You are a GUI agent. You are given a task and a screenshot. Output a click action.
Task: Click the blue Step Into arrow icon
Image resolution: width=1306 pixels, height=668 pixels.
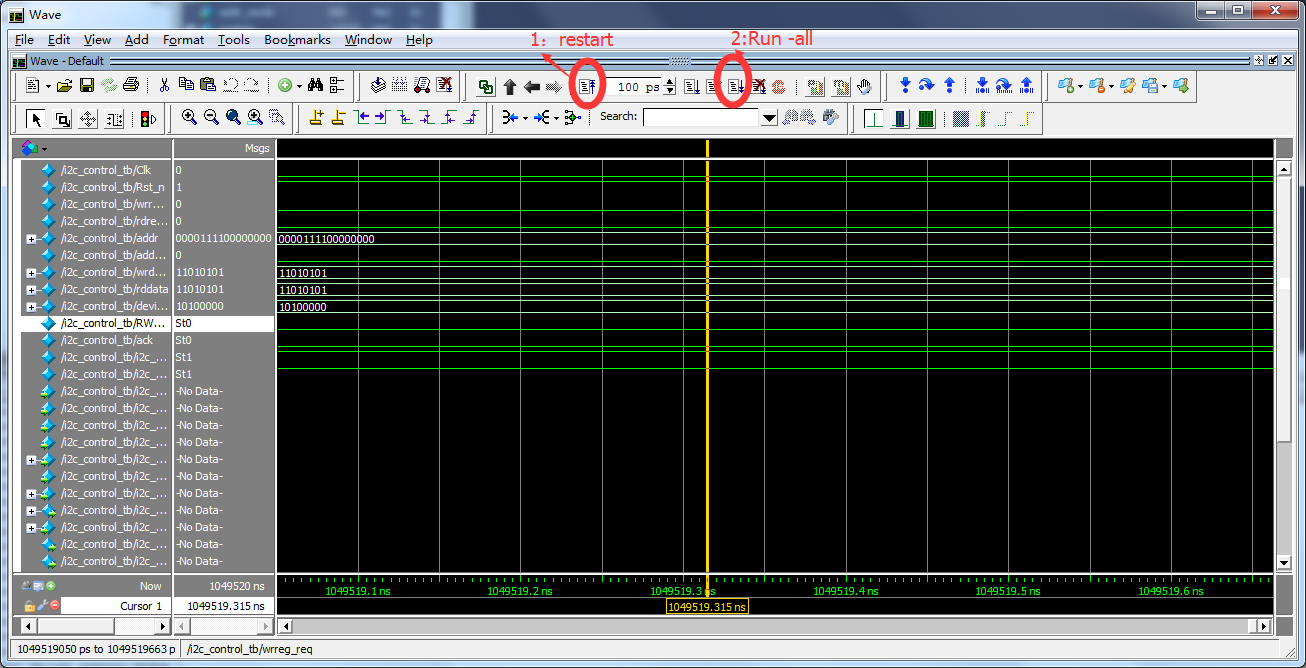(905, 86)
